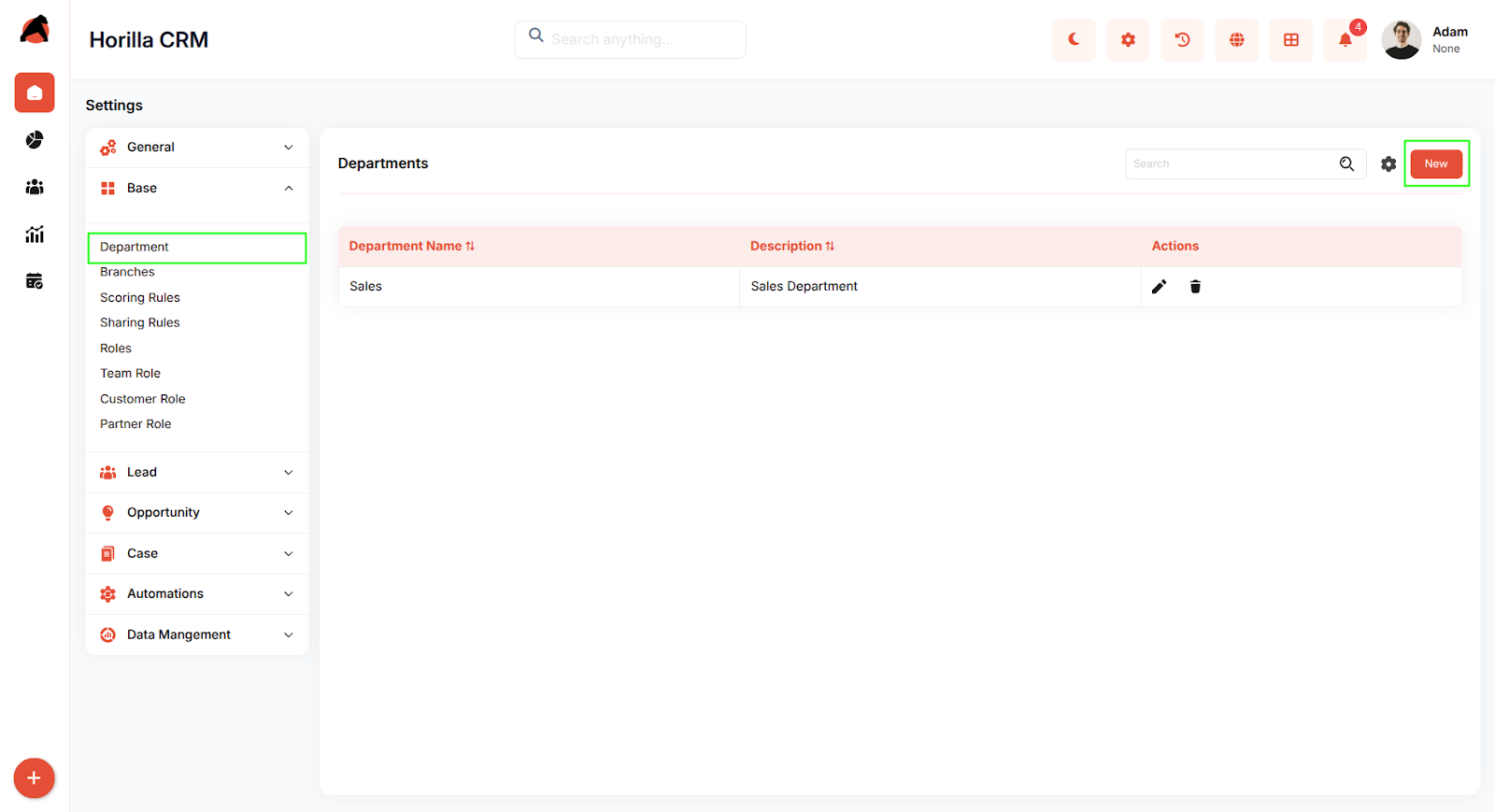
Task: Collapse the Base settings section
Action: (x=197, y=189)
